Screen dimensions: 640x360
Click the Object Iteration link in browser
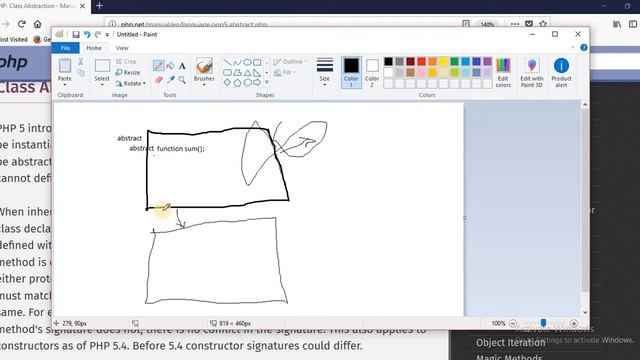pyautogui.click(x=510, y=343)
